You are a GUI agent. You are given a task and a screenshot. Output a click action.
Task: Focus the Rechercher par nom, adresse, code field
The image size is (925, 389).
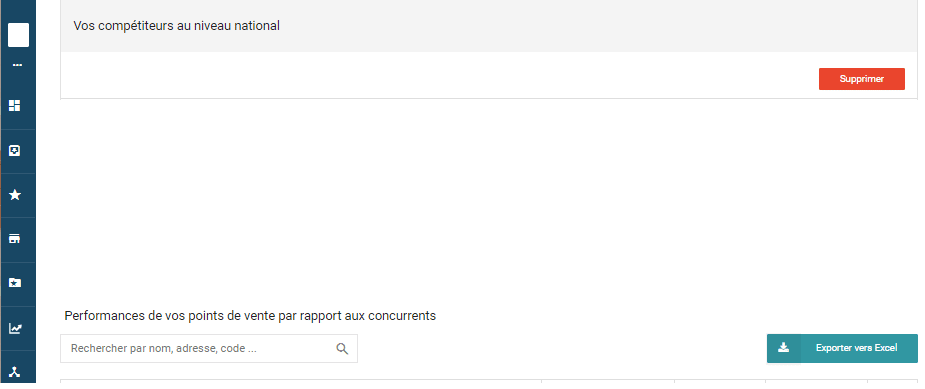click(x=209, y=348)
